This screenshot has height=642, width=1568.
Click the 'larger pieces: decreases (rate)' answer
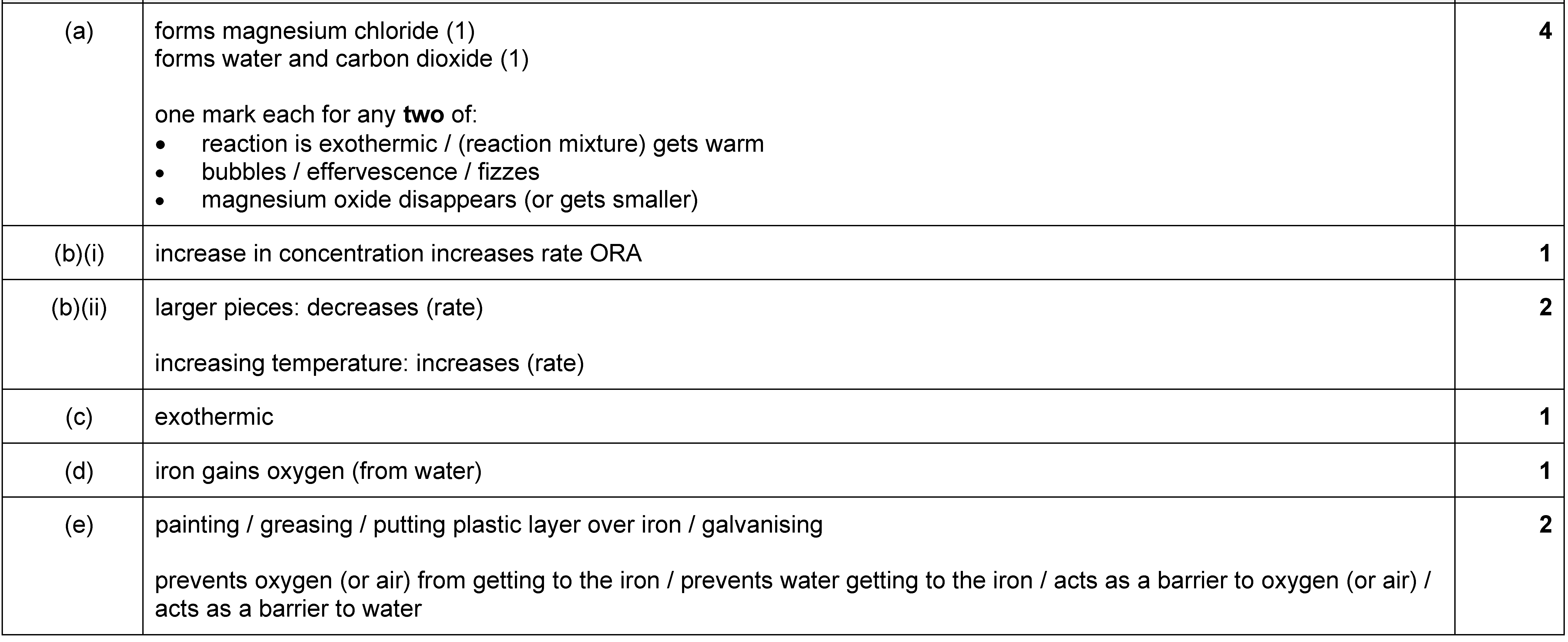pyautogui.click(x=319, y=307)
